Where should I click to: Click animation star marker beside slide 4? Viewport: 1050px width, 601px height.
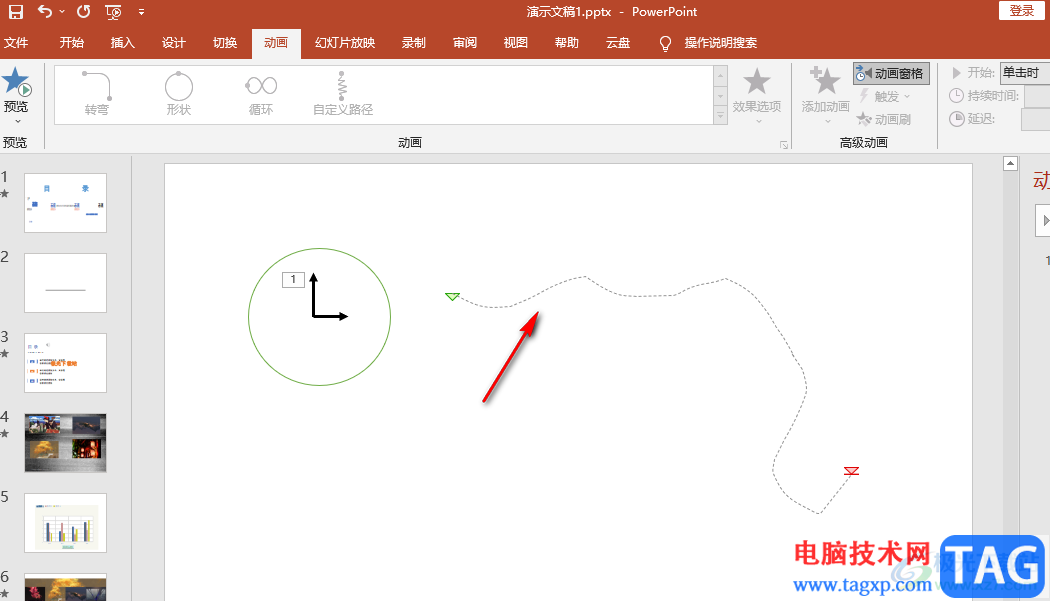tap(5, 433)
